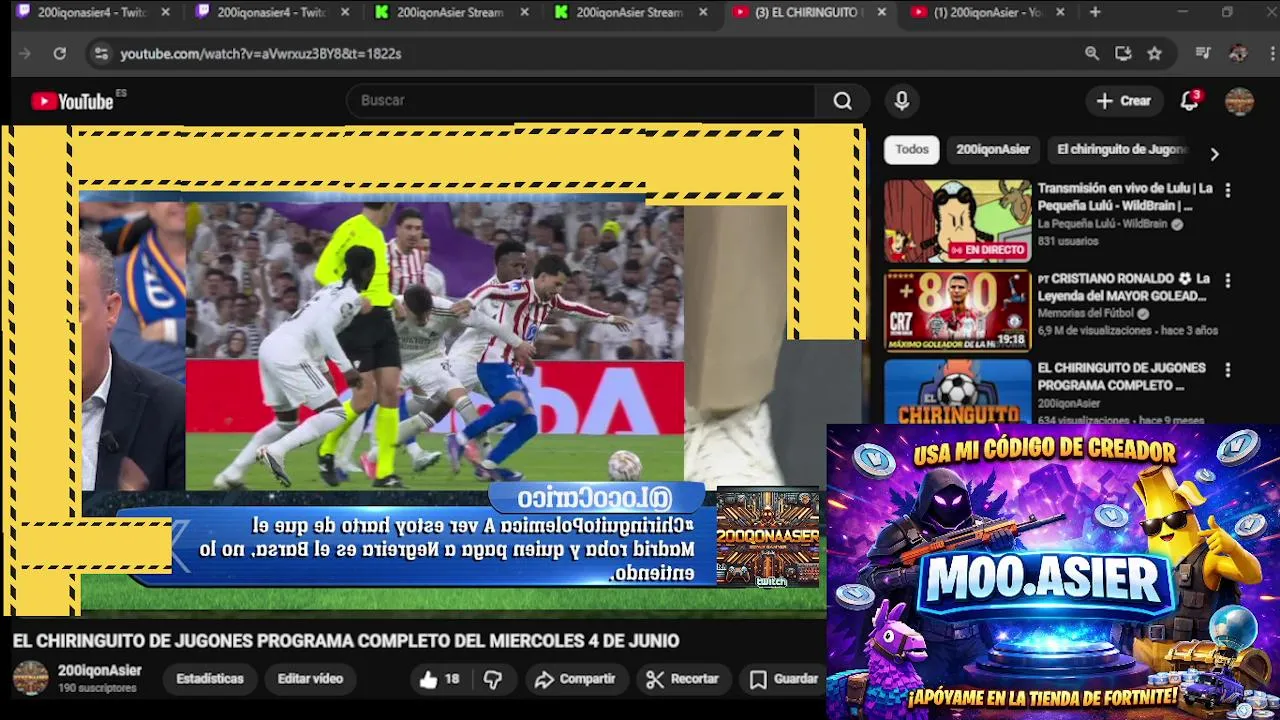
Task: Start voice search with microphone icon
Action: 901,100
